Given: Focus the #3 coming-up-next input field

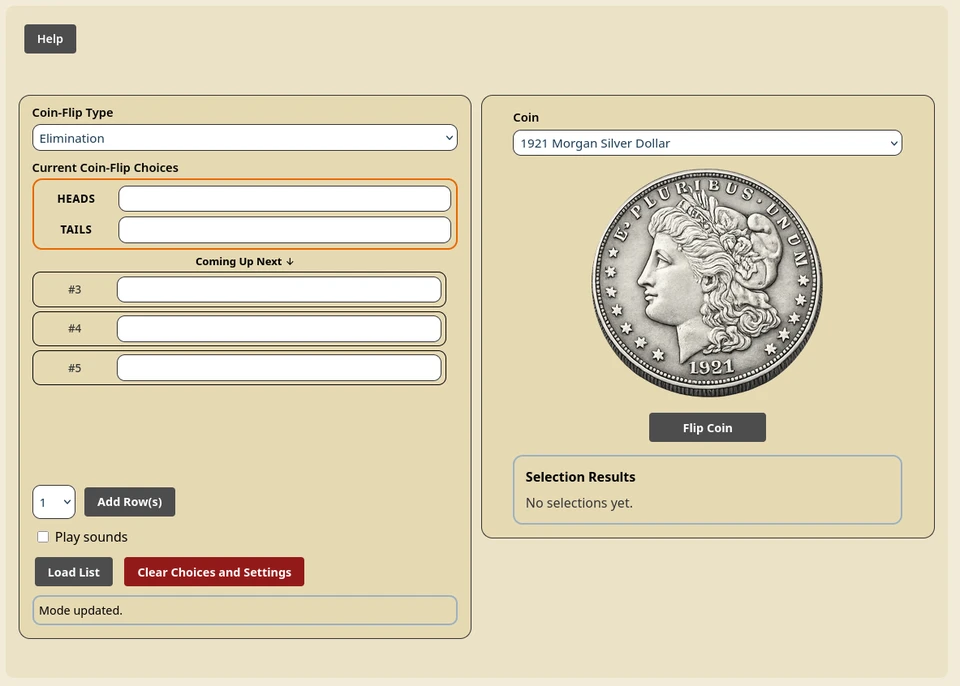Looking at the screenshot, I should pyautogui.click(x=279, y=289).
